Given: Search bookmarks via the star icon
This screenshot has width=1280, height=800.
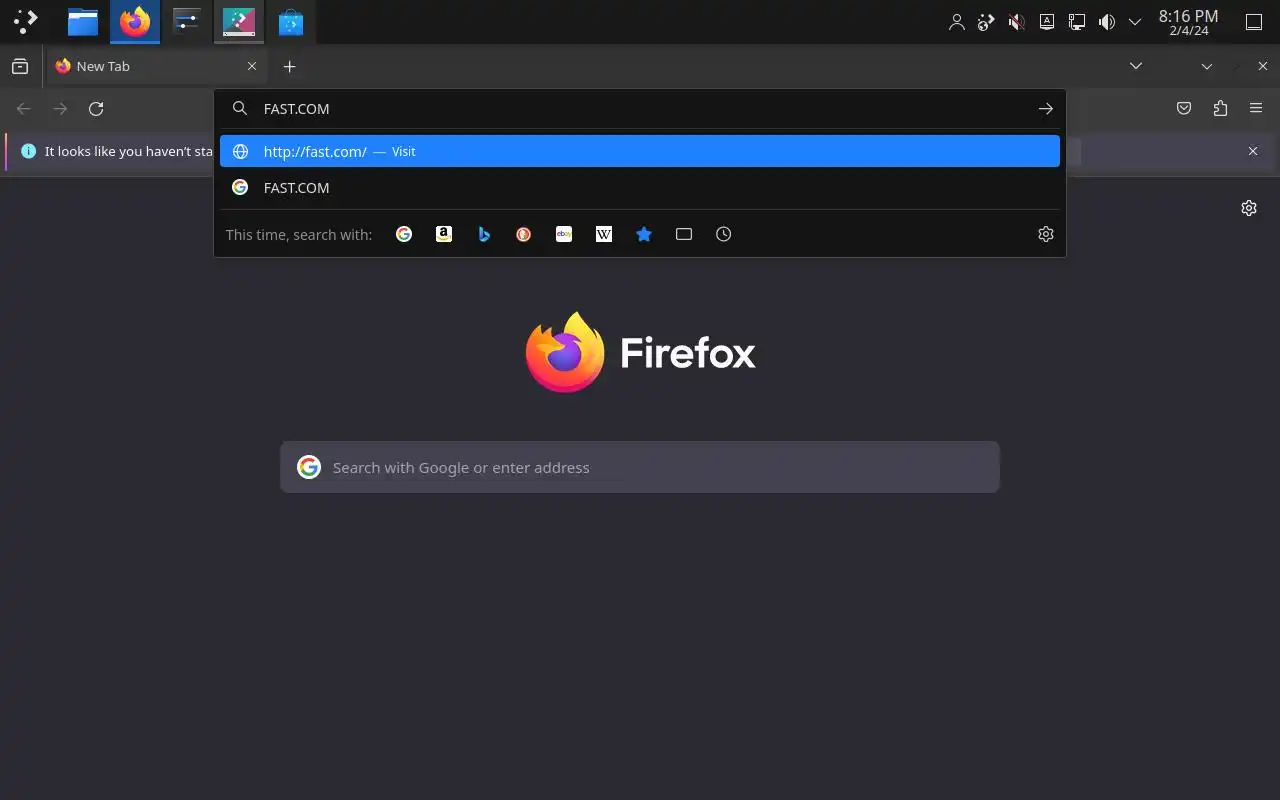Looking at the screenshot, I should tap(644, 234).
